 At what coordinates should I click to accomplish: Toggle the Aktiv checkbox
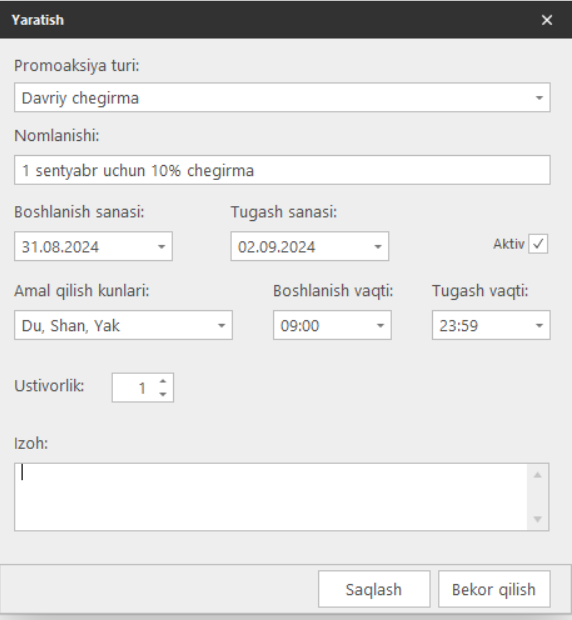538,244
